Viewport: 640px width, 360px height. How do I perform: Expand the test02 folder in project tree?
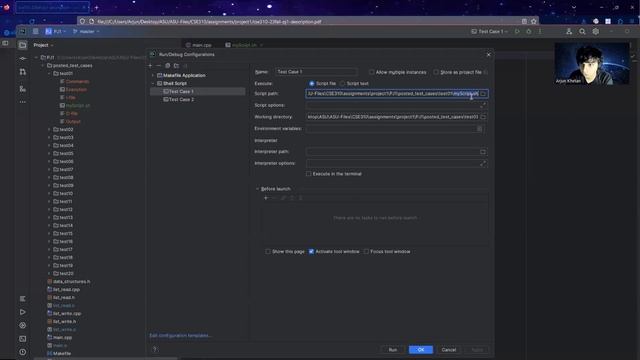click(x=49, y=129)
